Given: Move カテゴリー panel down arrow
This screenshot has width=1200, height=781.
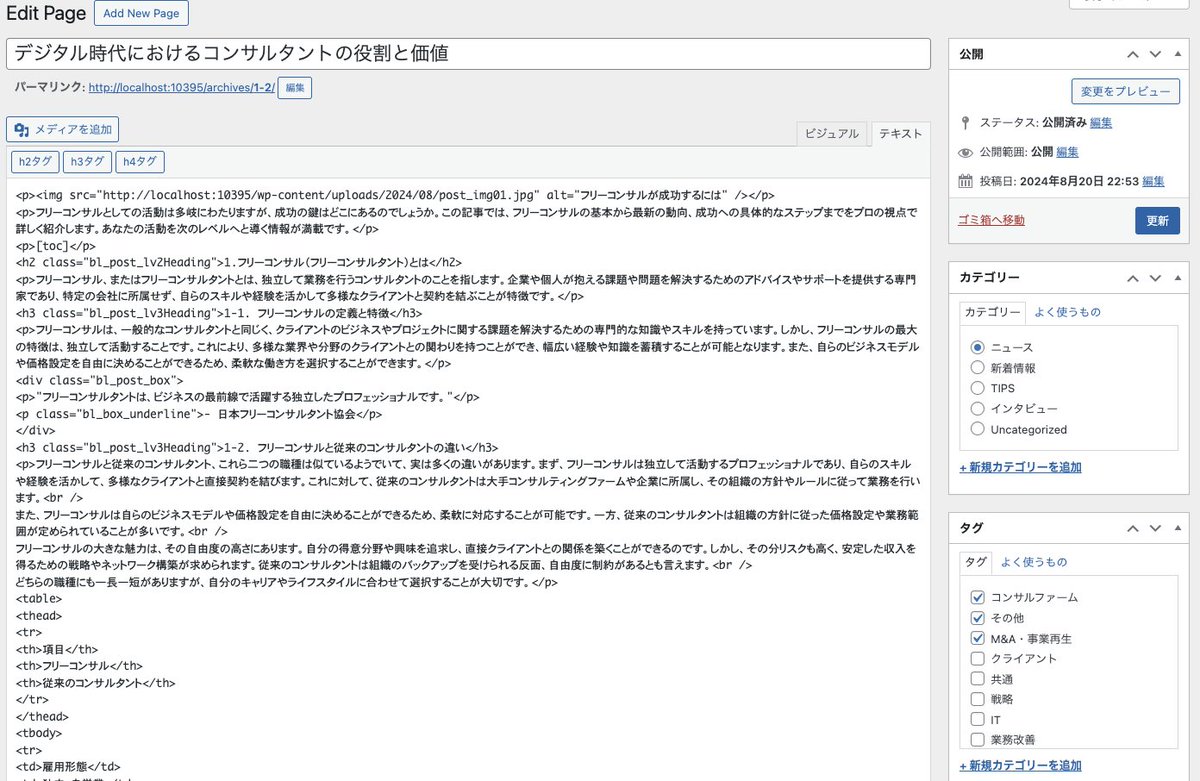Looking at the screenshot, I should [1155, 278].
